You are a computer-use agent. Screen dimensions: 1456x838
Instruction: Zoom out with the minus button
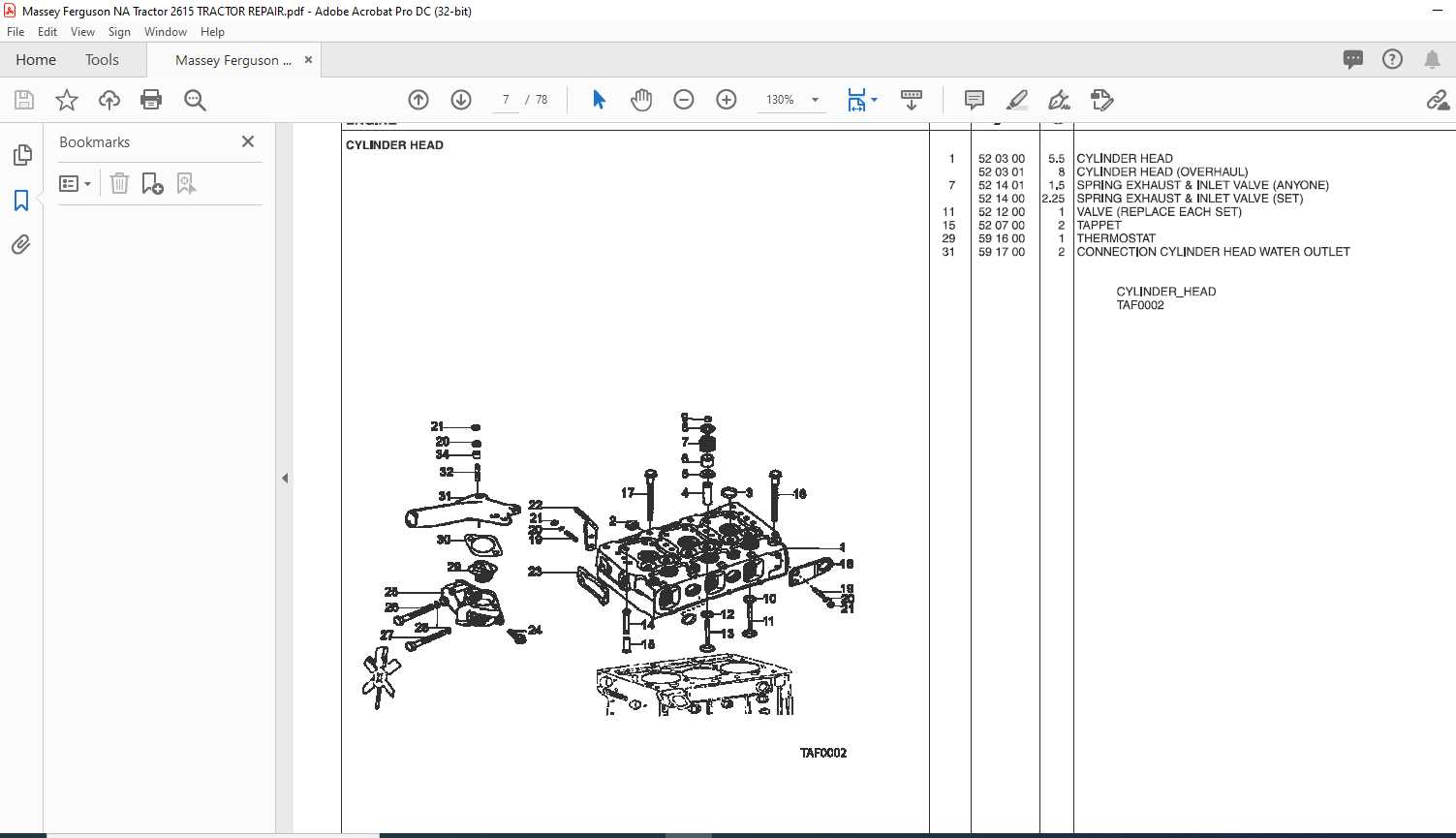pos(684,100)
